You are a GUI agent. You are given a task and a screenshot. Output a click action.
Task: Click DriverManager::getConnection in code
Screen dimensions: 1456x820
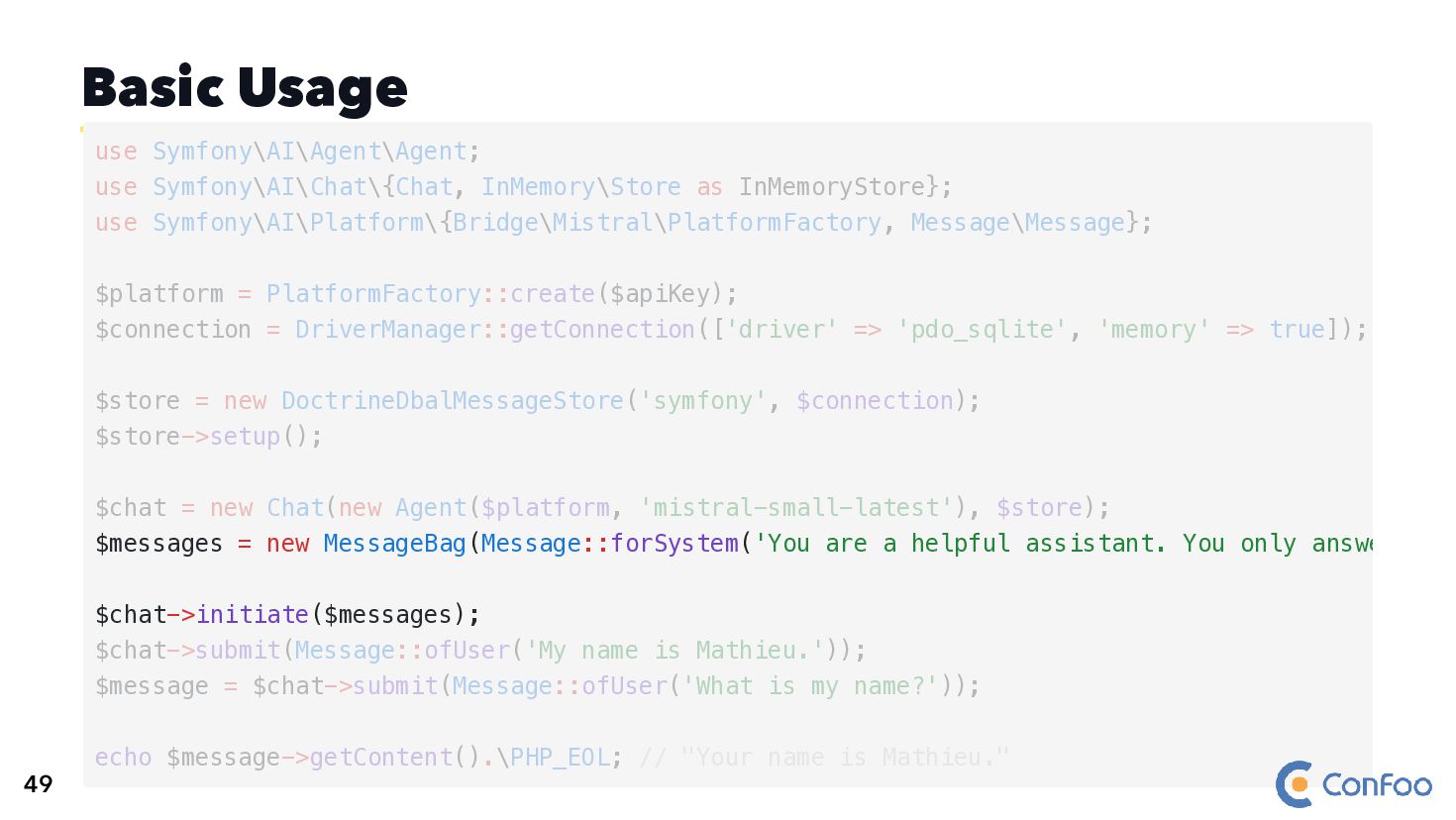click(495, 330)
